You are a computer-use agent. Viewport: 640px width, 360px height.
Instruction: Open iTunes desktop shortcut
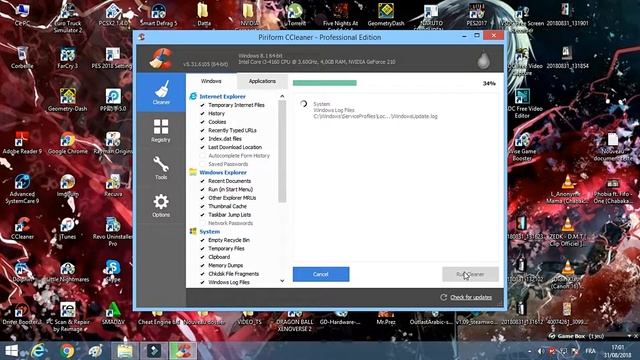point(67,228)
